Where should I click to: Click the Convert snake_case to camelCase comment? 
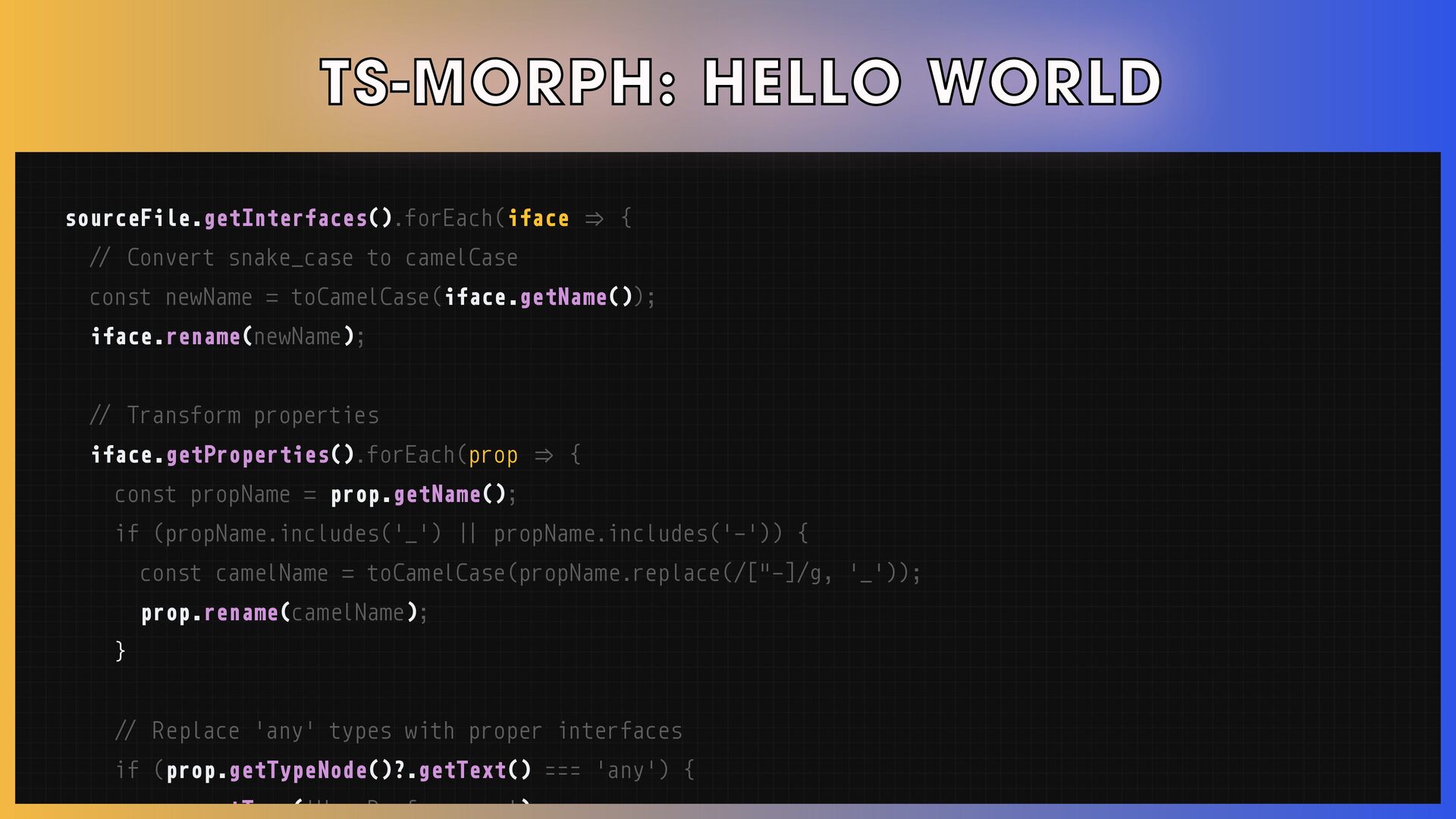click(x=303, y=258)
